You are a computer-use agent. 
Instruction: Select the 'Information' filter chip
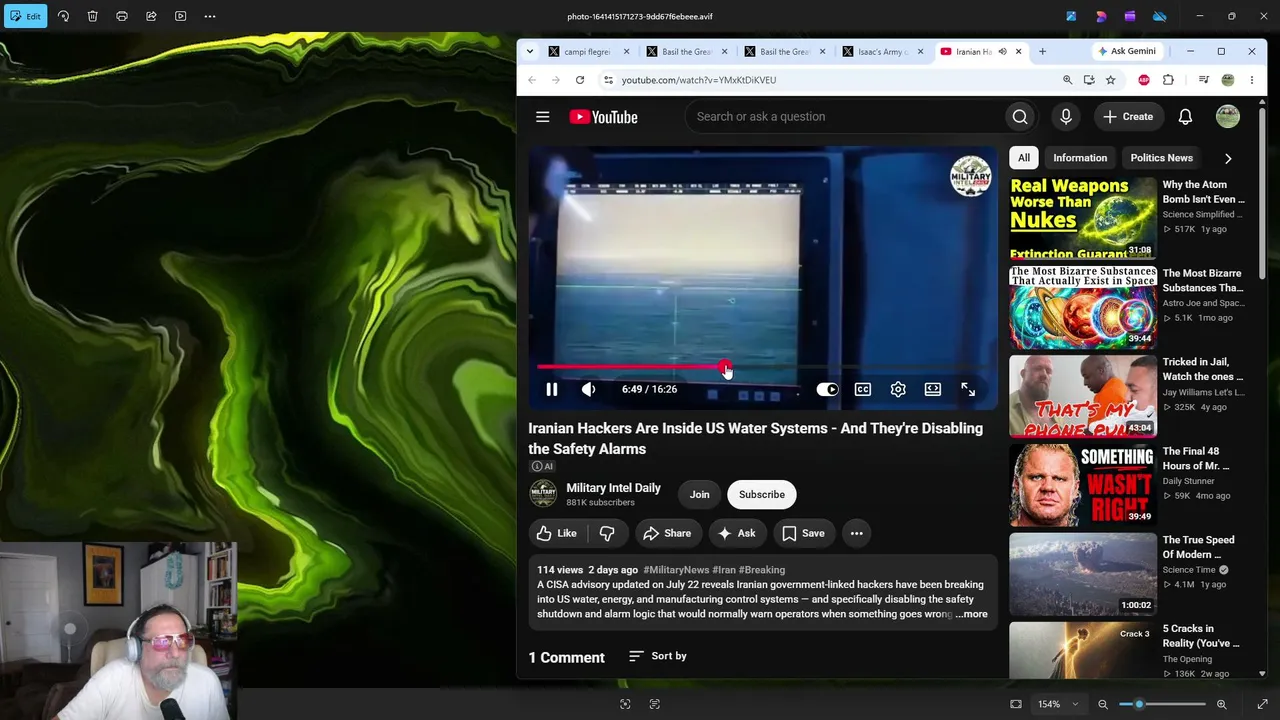(x=1080, y=158)
